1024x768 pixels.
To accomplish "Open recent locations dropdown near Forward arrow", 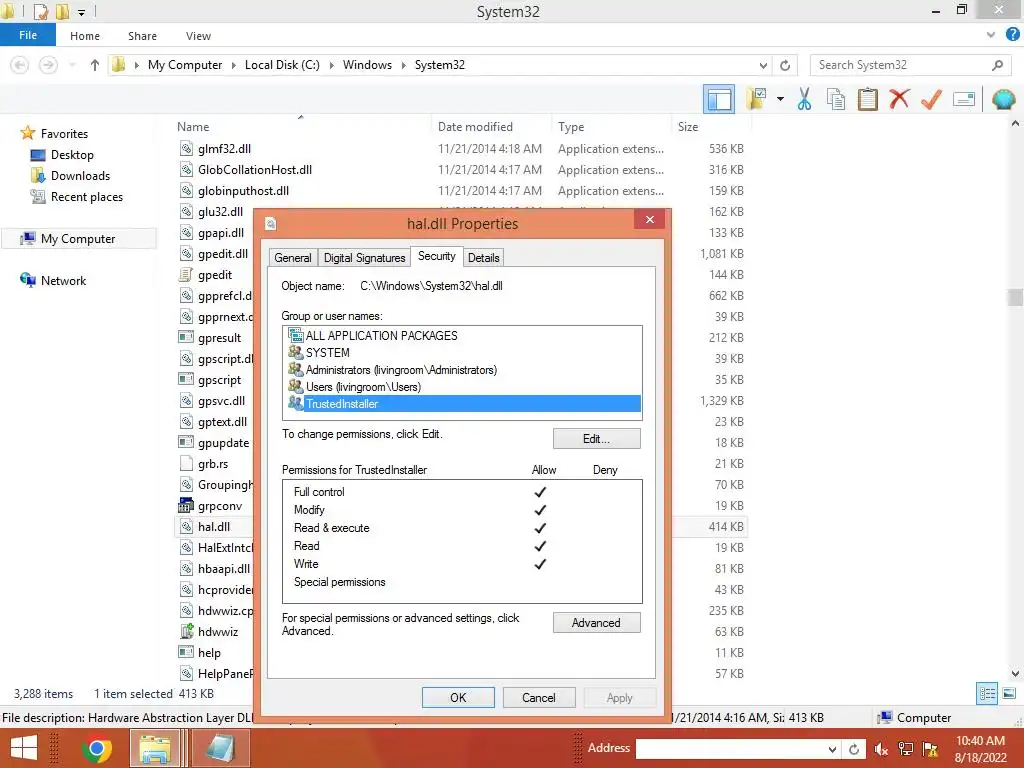I will pos(72,65).
